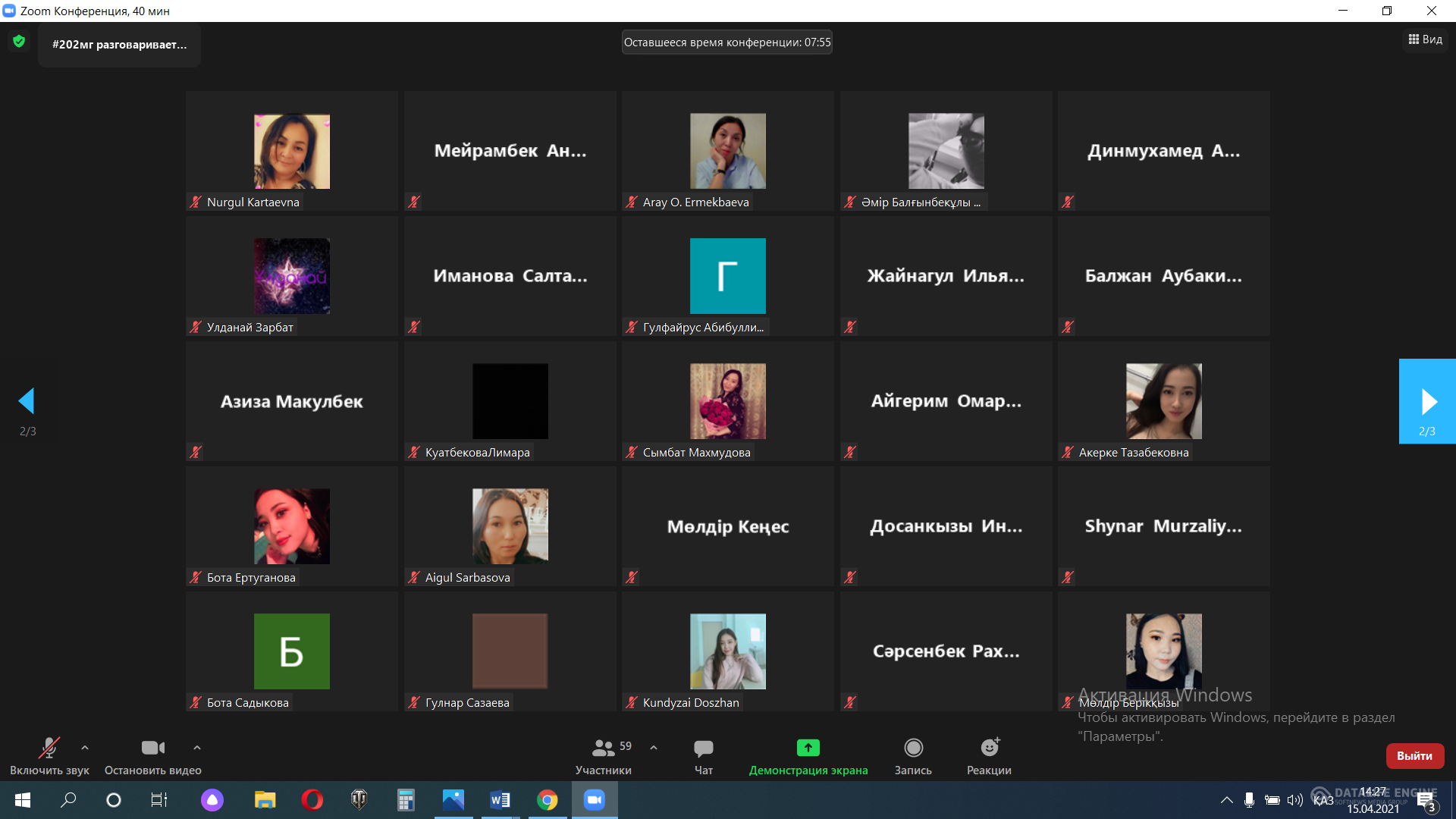1456x819 pixels.
Task: Open Opera browser from taskbar
Action: pyautogui.click(x=312, y=800)
